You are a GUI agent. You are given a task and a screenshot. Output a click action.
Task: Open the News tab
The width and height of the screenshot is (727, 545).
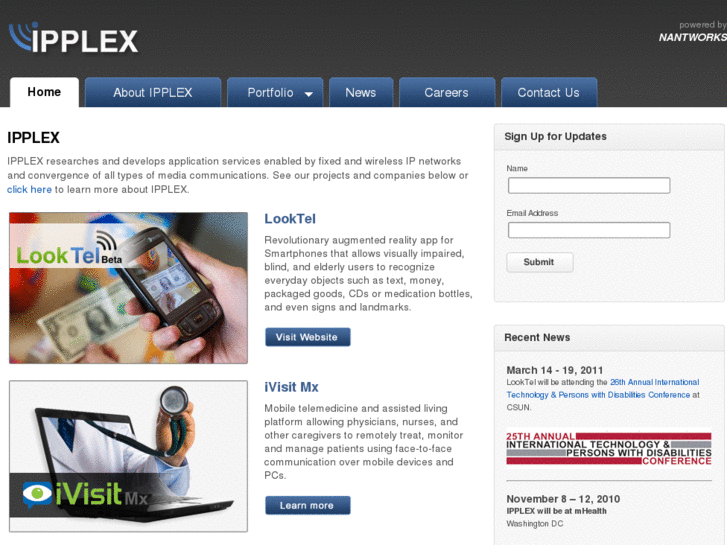361,92
